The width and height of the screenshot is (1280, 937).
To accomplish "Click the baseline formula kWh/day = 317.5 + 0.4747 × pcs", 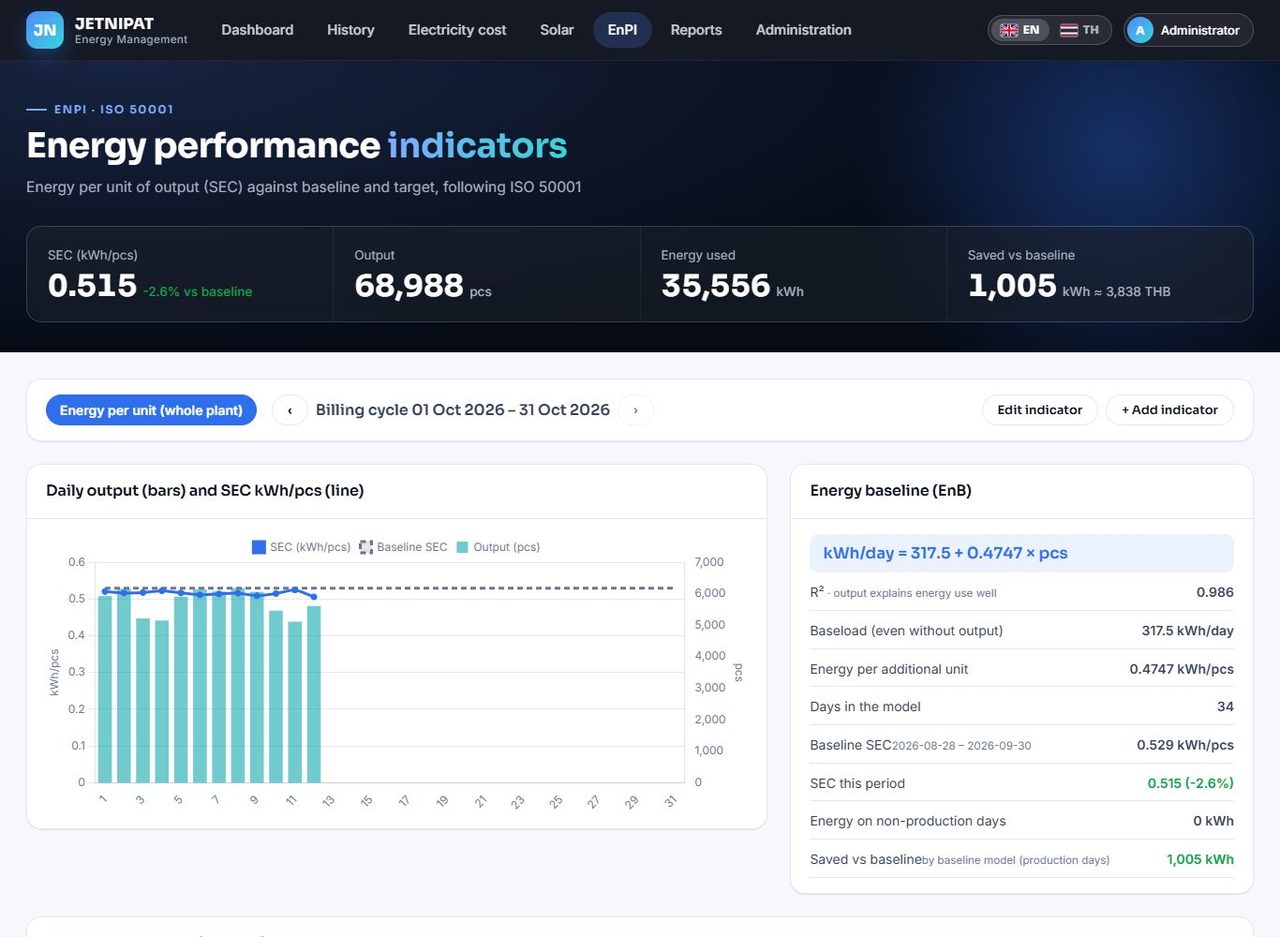I will coord(1021,553).
